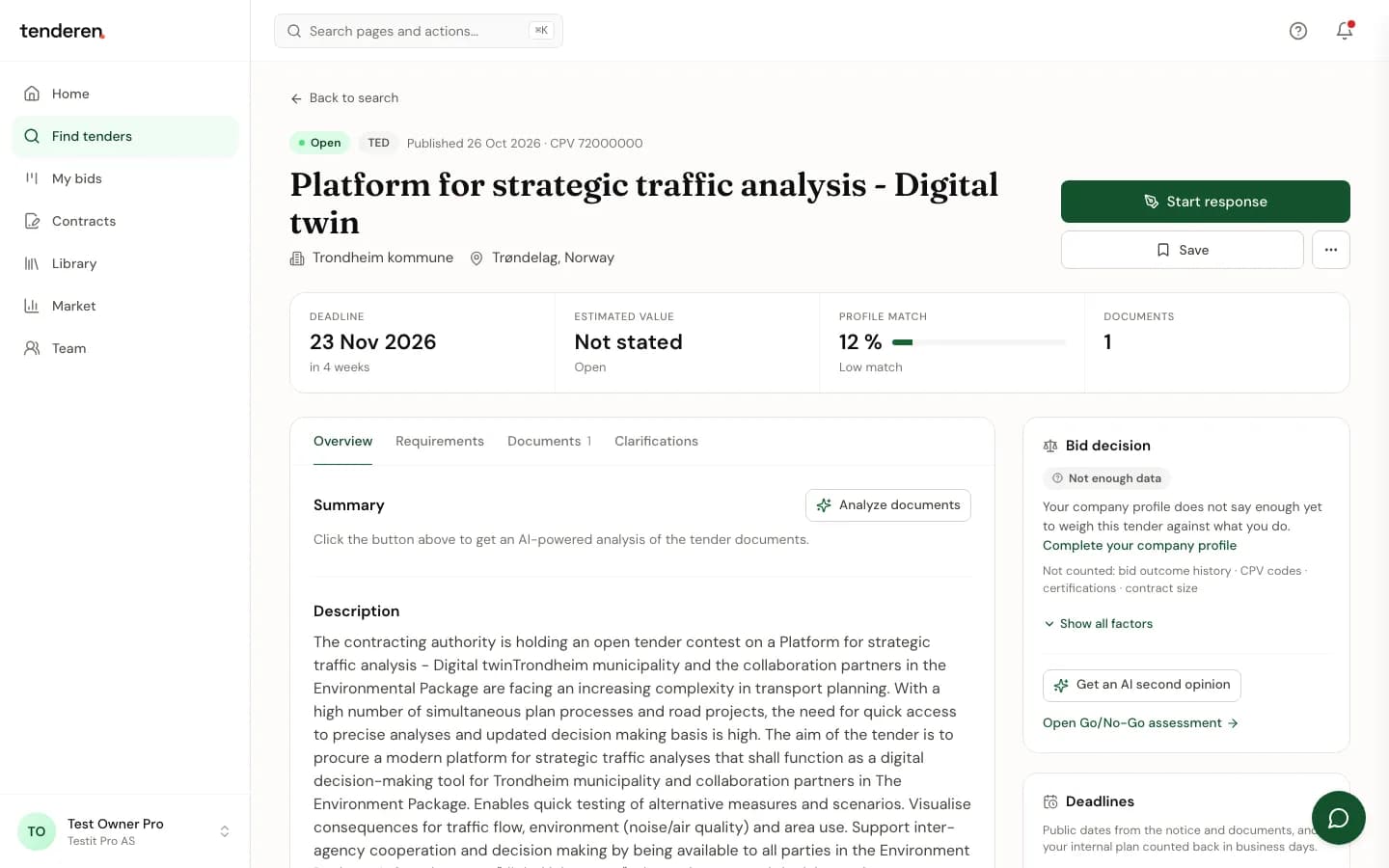Click the Not enough data badge
Screen dimensions: 1389x868
coord(1106,478)
